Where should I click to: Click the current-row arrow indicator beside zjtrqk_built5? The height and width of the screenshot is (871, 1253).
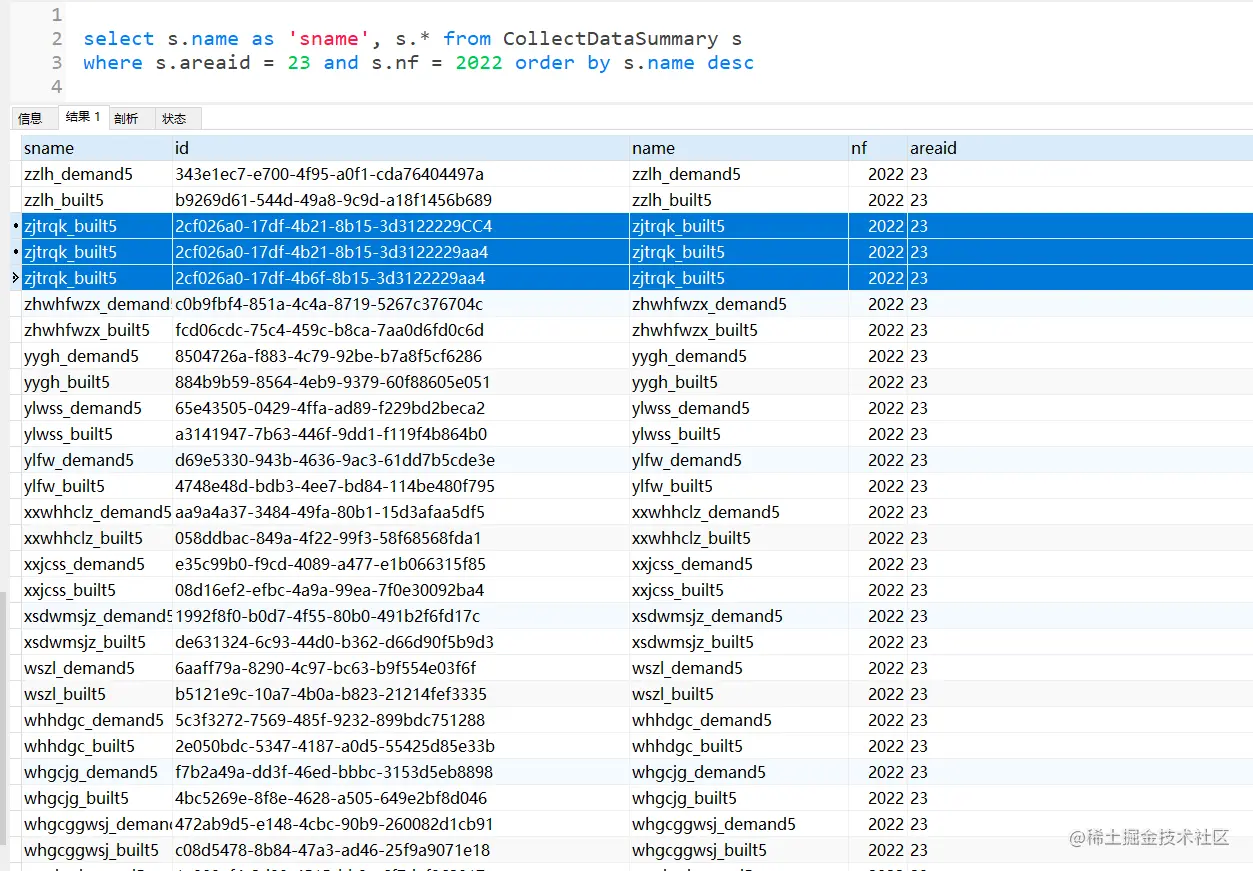coord(15,278)
